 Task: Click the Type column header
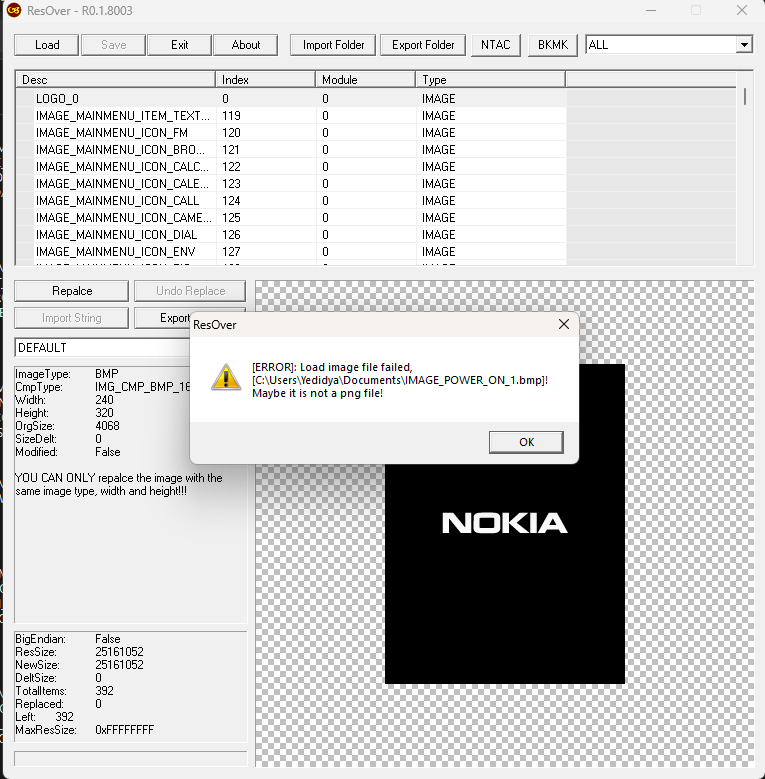click(490, 80)
